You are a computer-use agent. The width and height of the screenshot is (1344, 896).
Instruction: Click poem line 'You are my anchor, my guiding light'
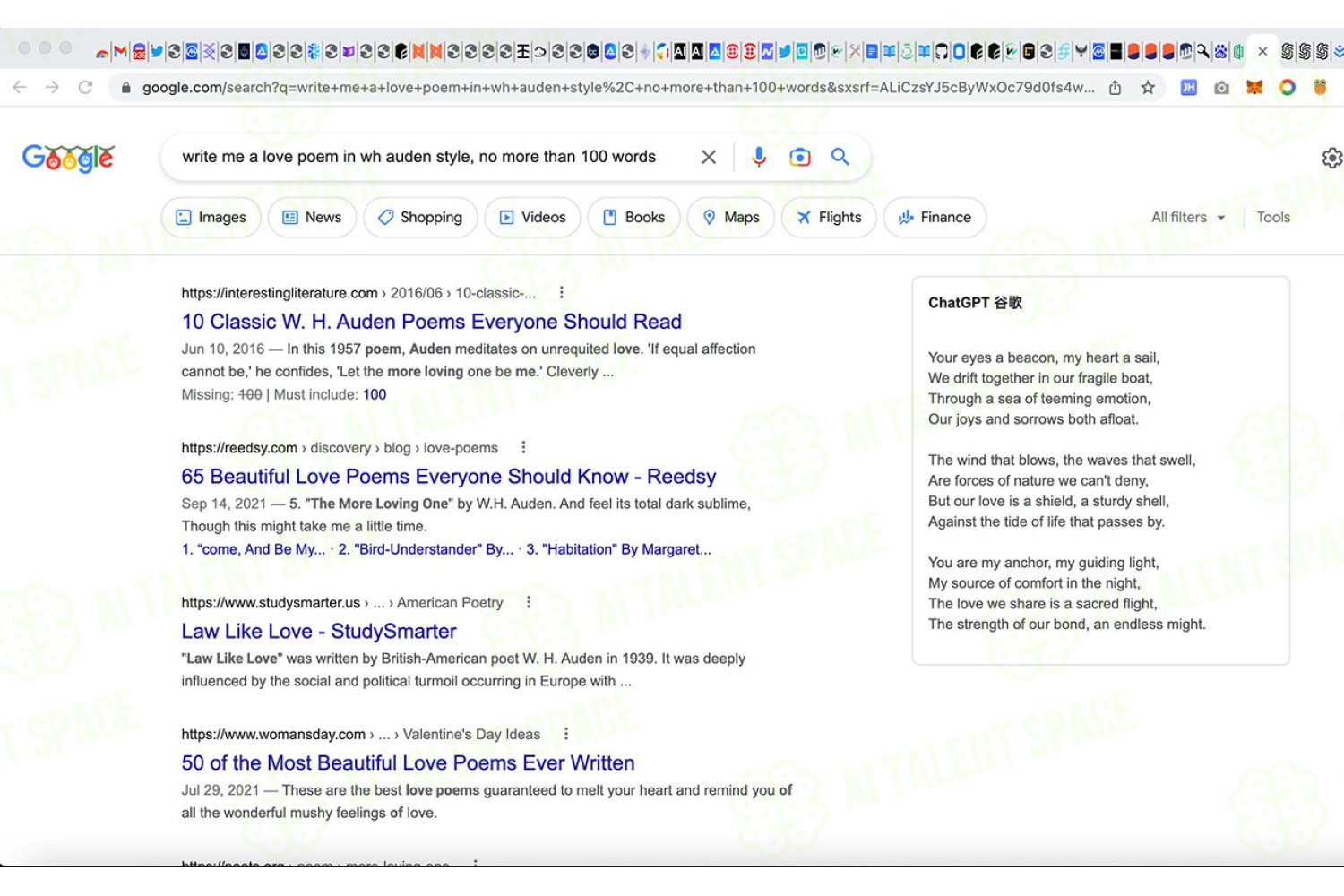[1044, 563]
